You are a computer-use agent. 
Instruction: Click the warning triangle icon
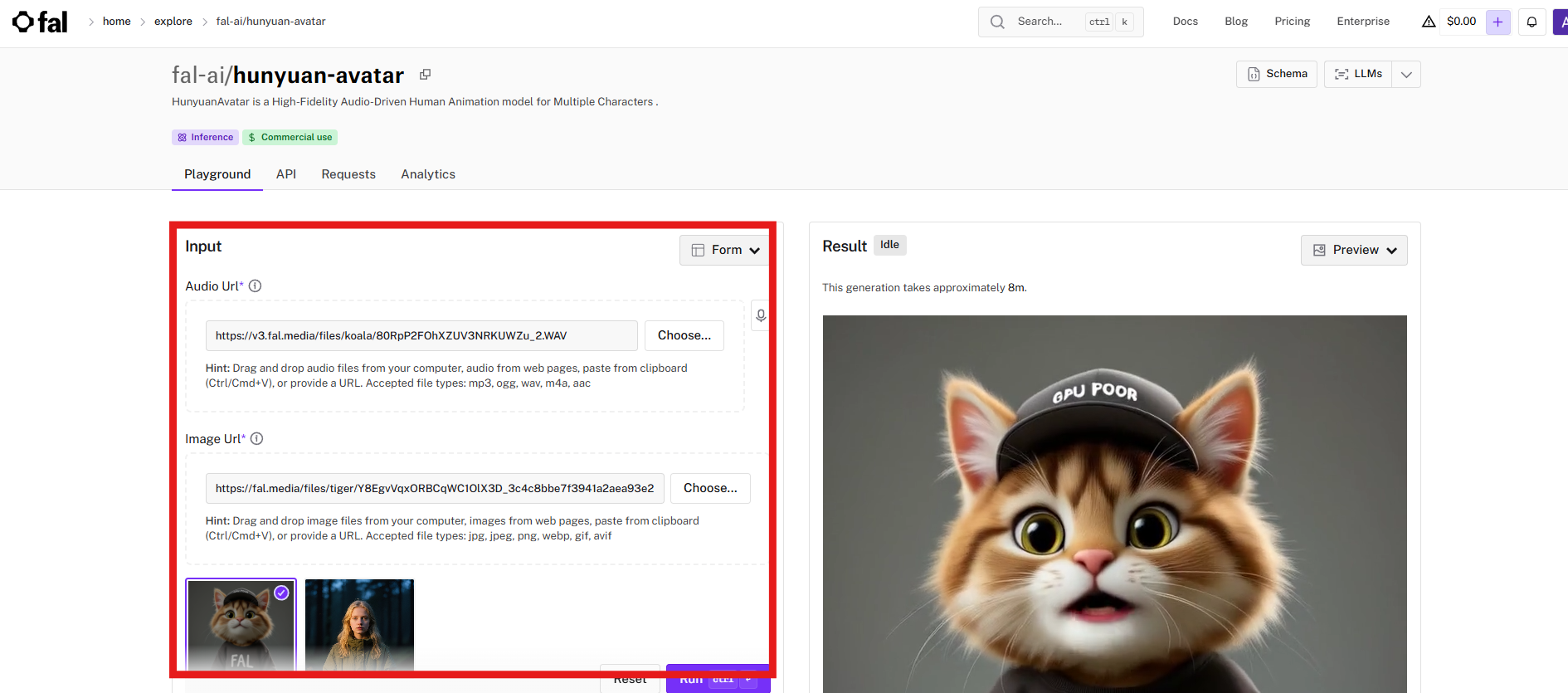point(1429,22)
